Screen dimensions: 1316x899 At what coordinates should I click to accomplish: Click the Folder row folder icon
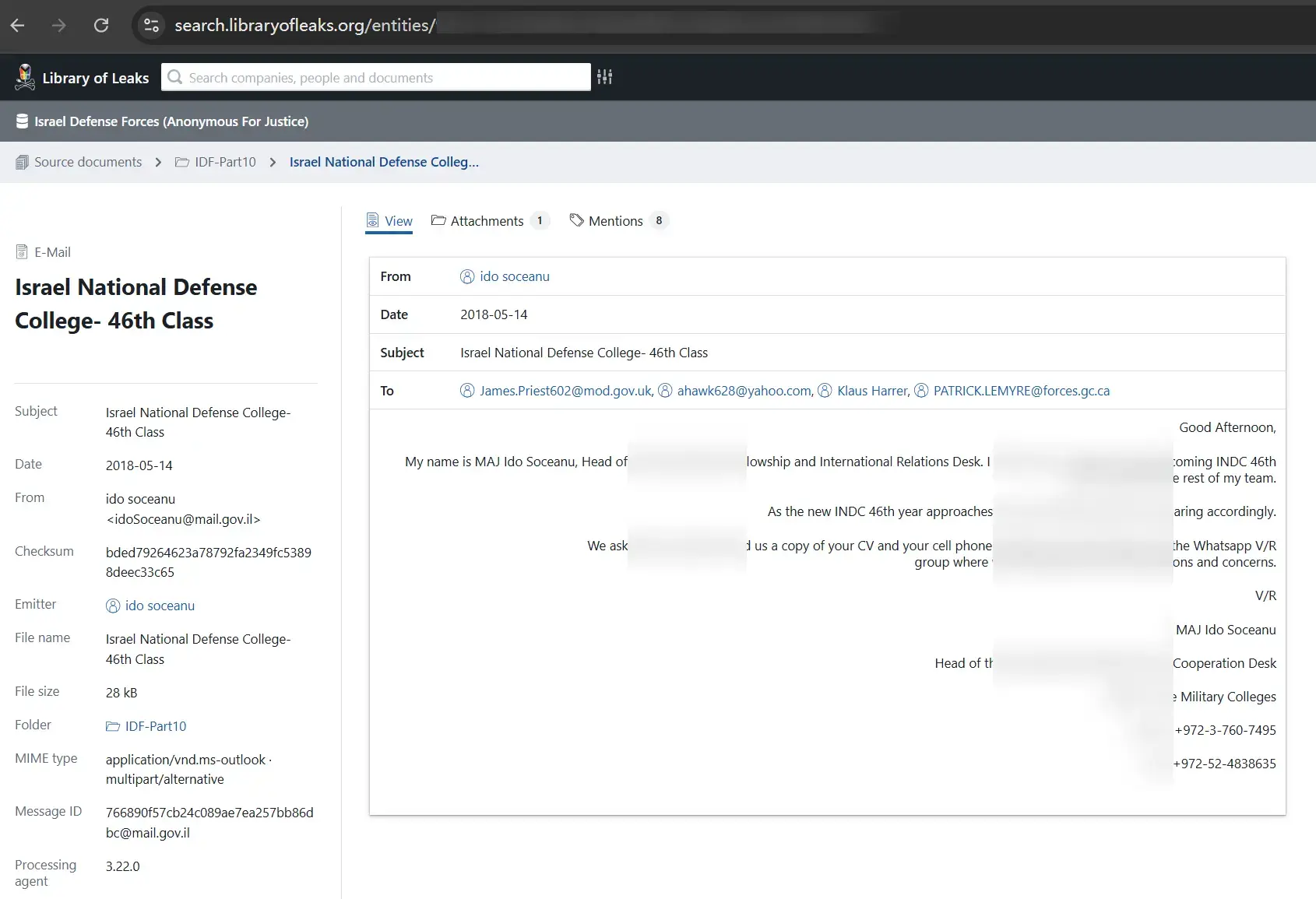[113, 726]
